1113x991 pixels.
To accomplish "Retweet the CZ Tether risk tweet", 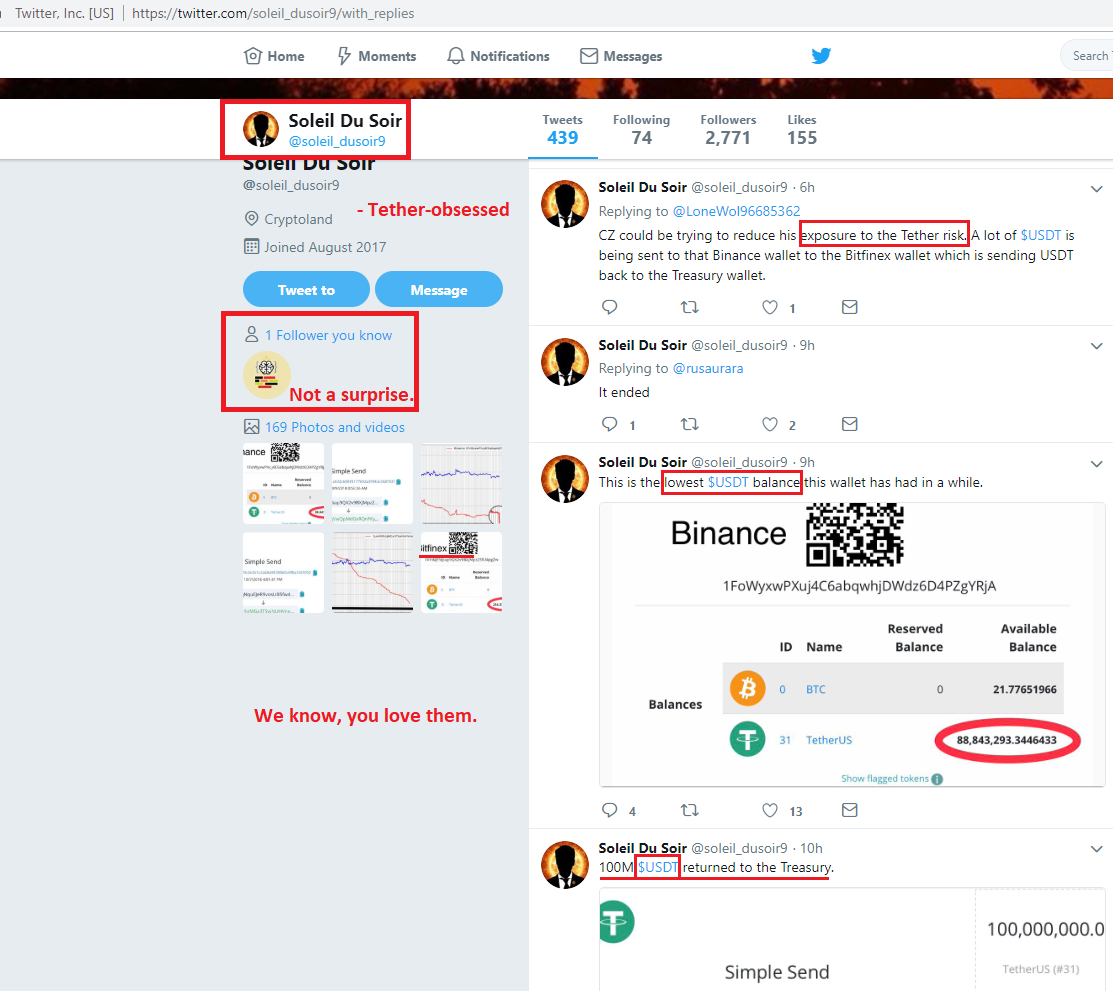I will [690, 307].
